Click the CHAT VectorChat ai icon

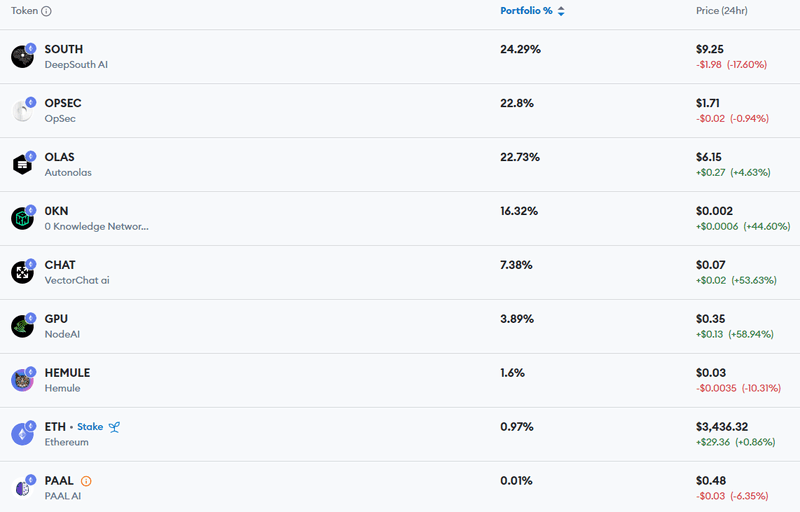tap(22, 272)
